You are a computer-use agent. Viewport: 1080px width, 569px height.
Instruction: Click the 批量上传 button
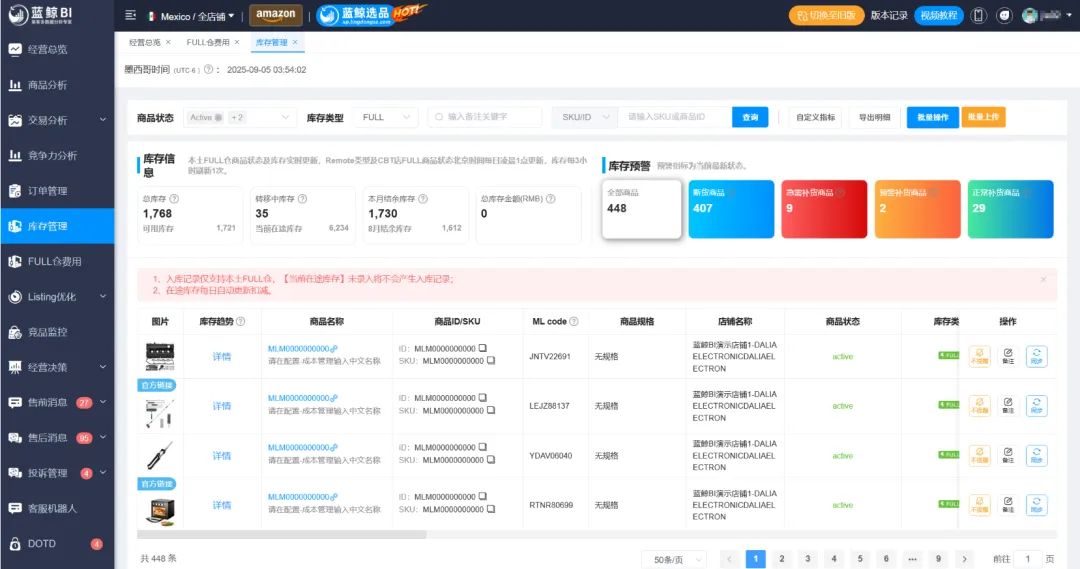pos(983,118)
